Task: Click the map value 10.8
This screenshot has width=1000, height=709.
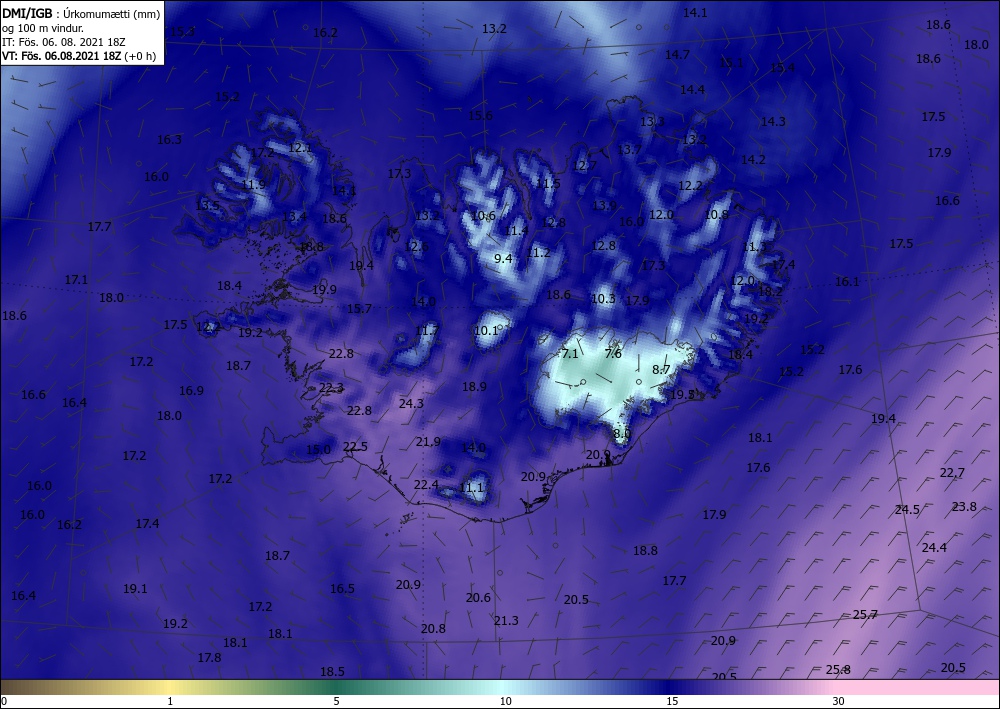Action: [x=717, y=214]
